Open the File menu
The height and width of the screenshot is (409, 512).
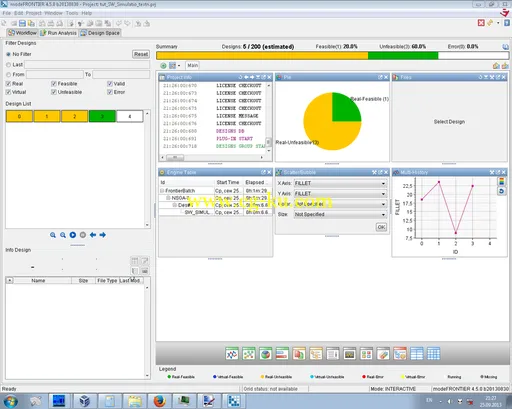point(7,13)
